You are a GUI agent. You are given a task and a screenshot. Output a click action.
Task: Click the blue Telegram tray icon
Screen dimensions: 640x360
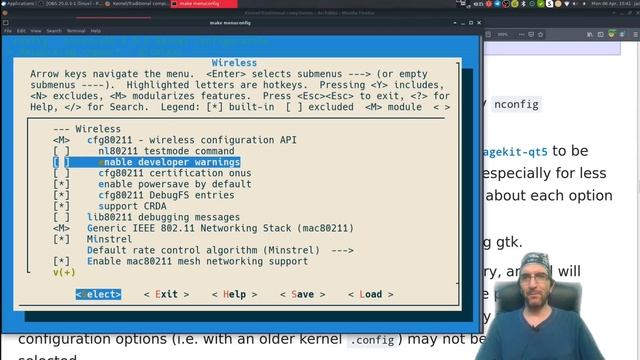pos(497,4)
